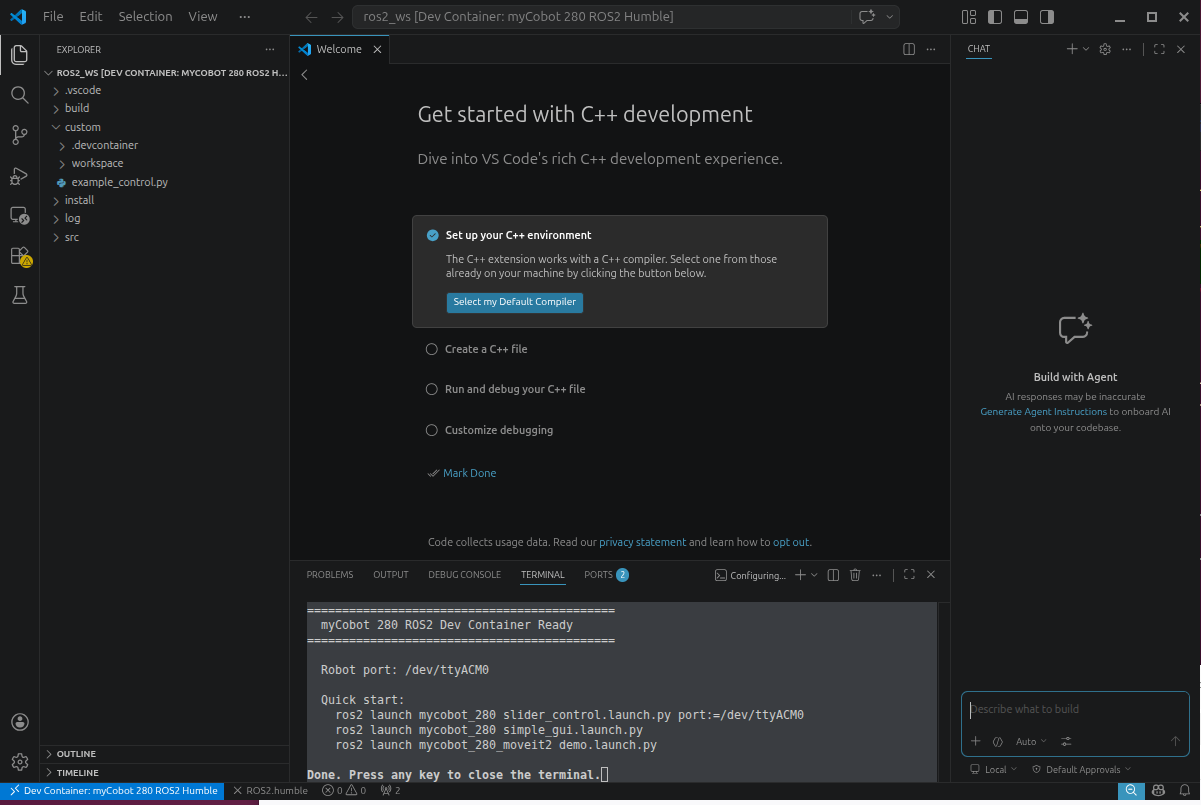1201x805 pixels.
Task: Switch to the DEBUG CONSOLE tab
Action: coord(464,575)
